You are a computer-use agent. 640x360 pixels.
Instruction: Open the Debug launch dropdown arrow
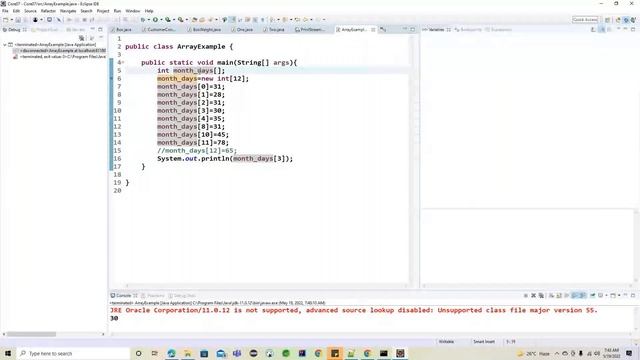[x=149, y=20]
